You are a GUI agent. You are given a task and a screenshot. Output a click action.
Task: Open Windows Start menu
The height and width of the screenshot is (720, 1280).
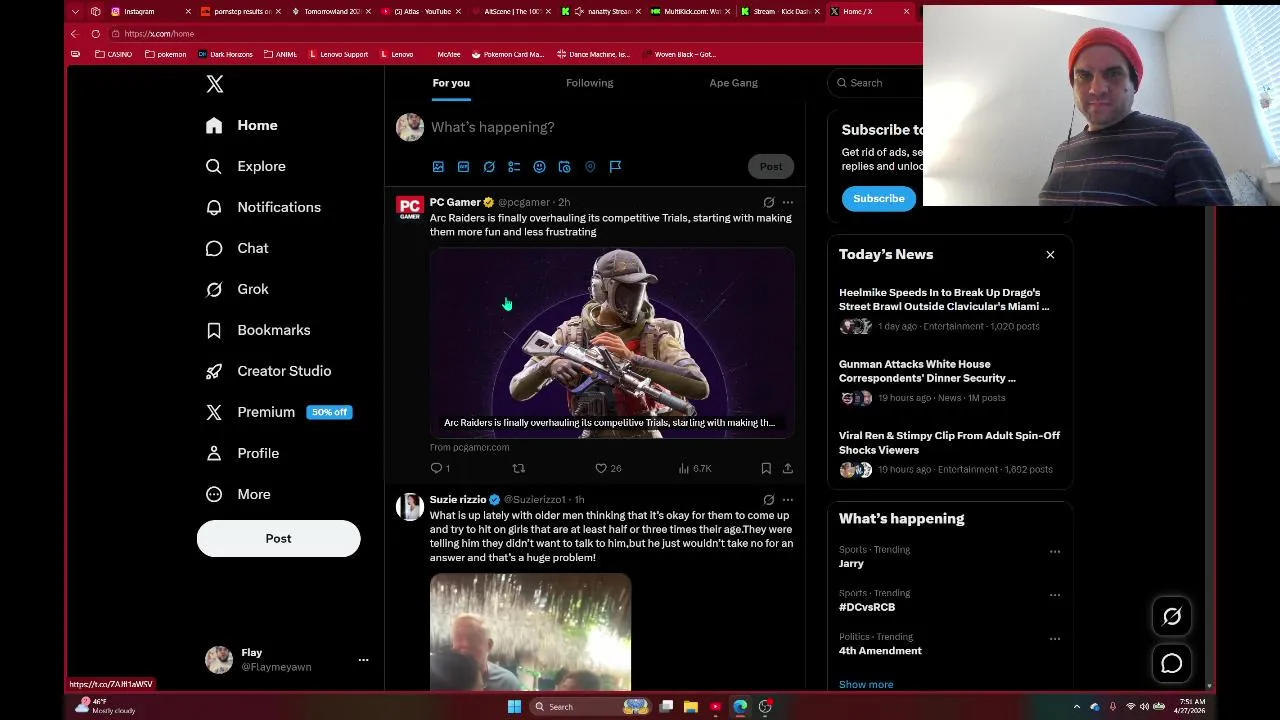[x=514, y=707]
